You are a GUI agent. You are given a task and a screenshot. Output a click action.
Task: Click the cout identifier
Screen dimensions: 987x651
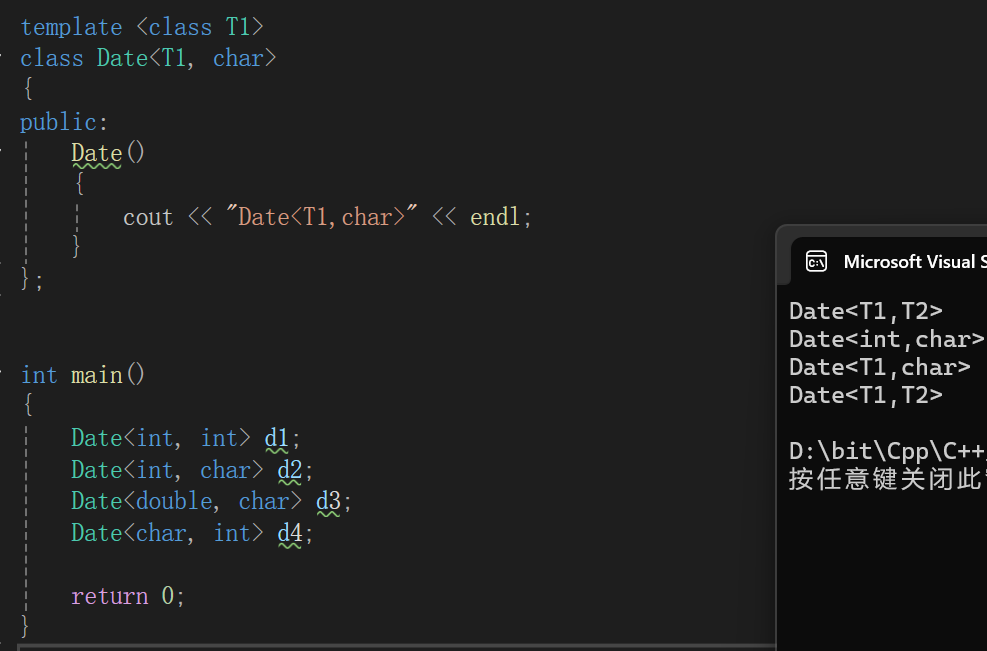pyautogui.click(x=148, y=217)
